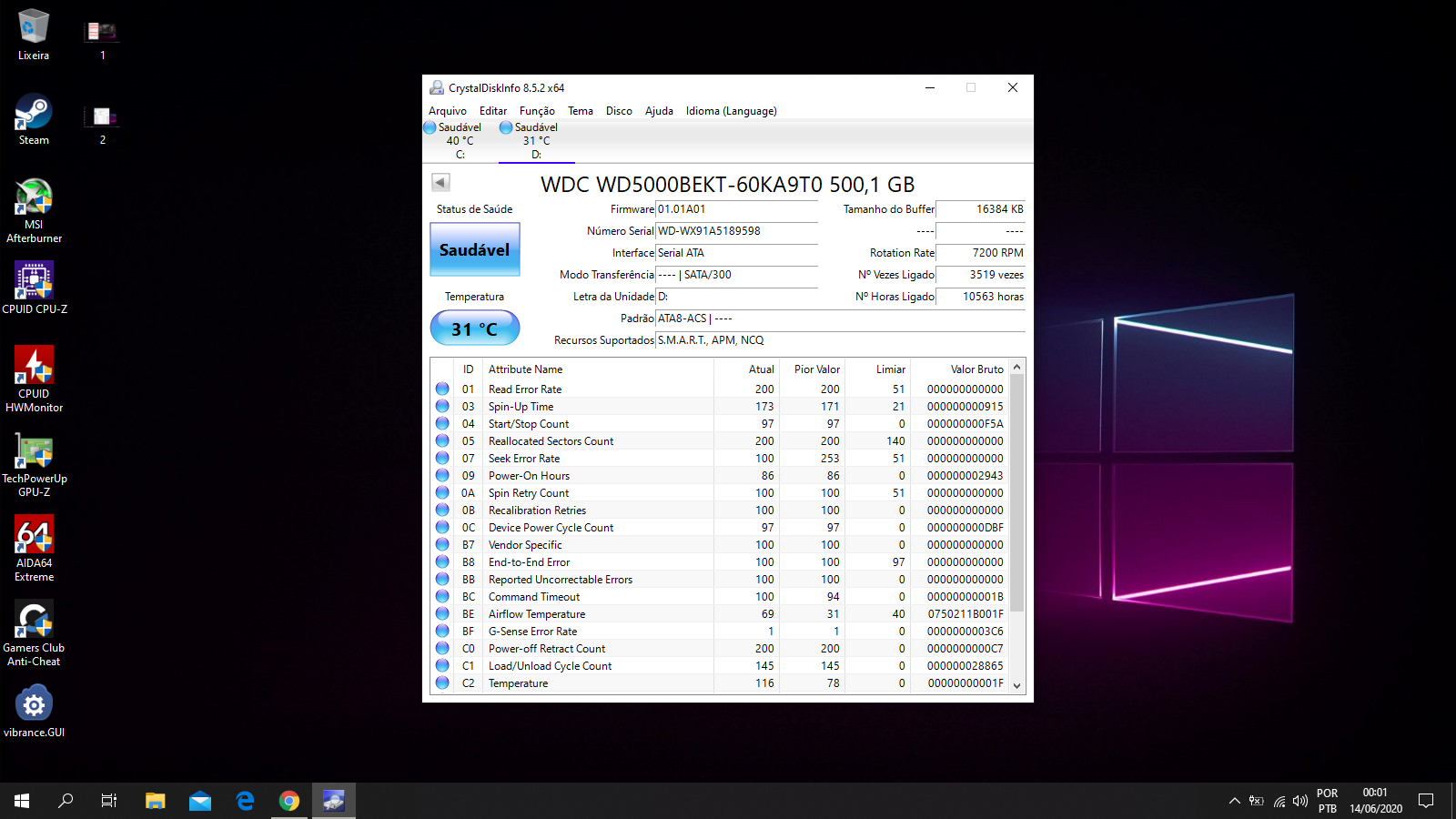Click the Saudável health status button
Image resolution: width=1456 pixels, height=819 pixels.
click(475, 249)
